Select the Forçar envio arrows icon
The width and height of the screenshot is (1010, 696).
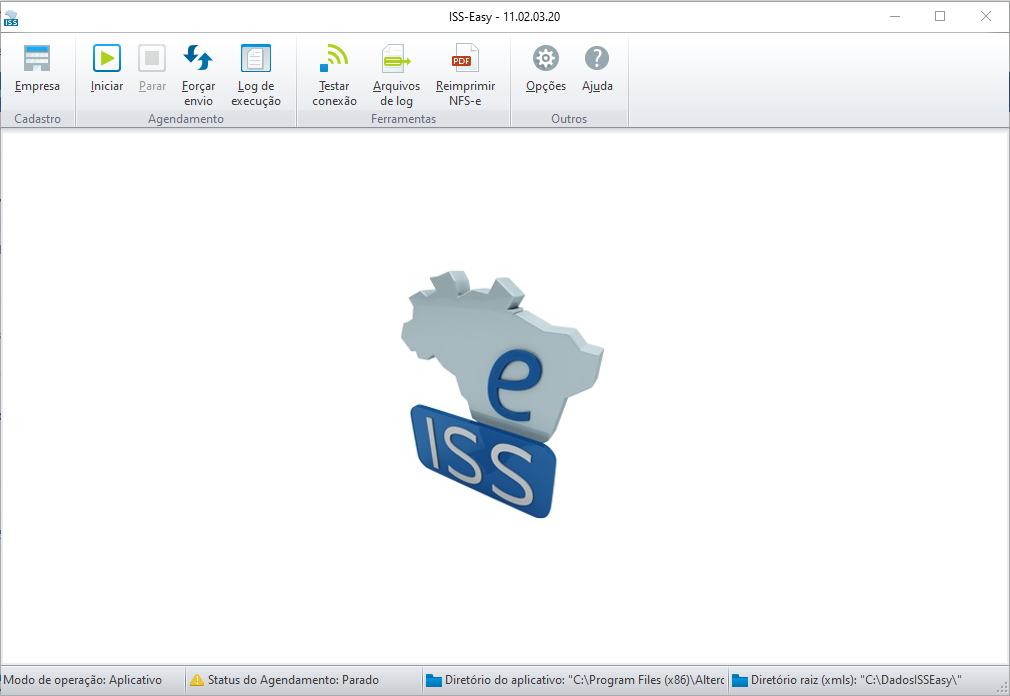point(198,58)
